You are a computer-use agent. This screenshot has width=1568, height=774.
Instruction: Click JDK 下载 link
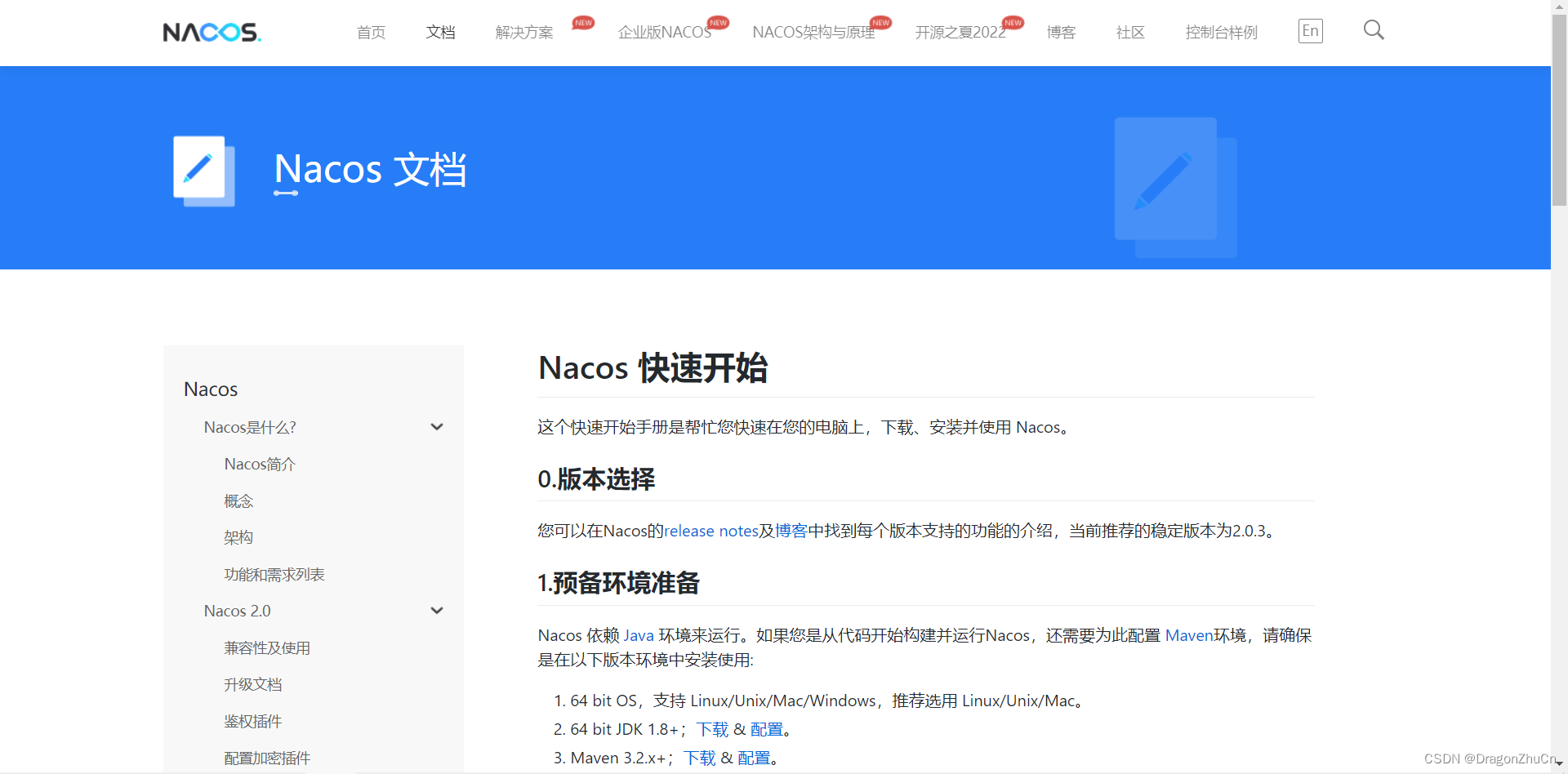713,729
